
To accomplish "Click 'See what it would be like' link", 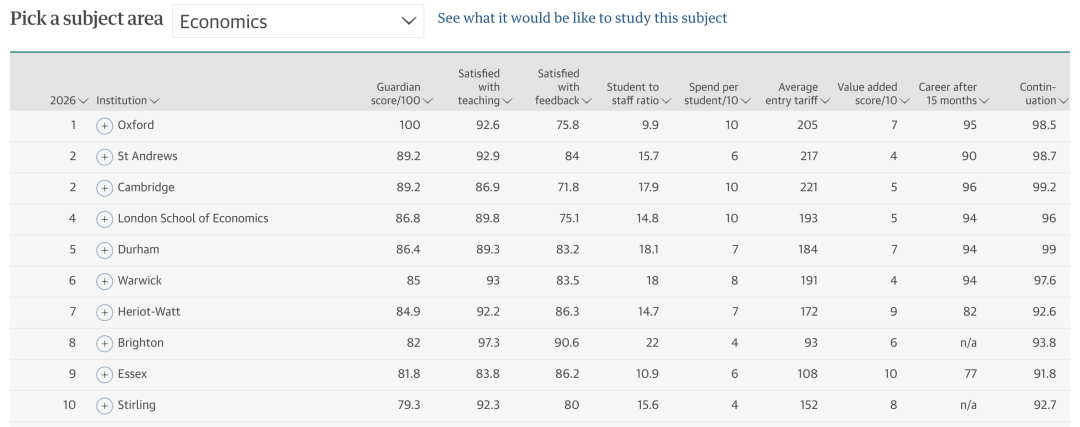I will [582, 18].
